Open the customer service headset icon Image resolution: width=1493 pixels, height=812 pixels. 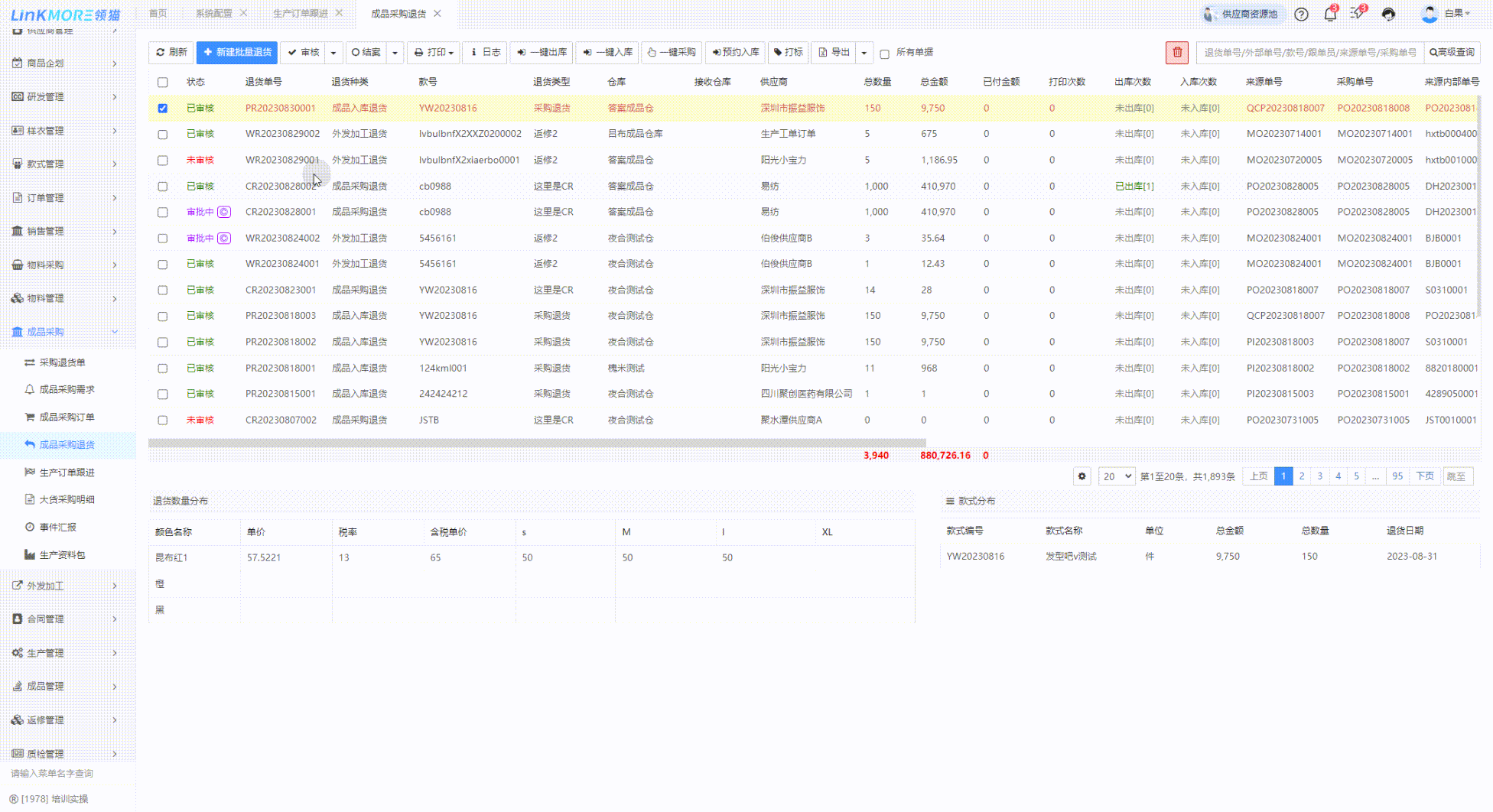click(1388, 14)
